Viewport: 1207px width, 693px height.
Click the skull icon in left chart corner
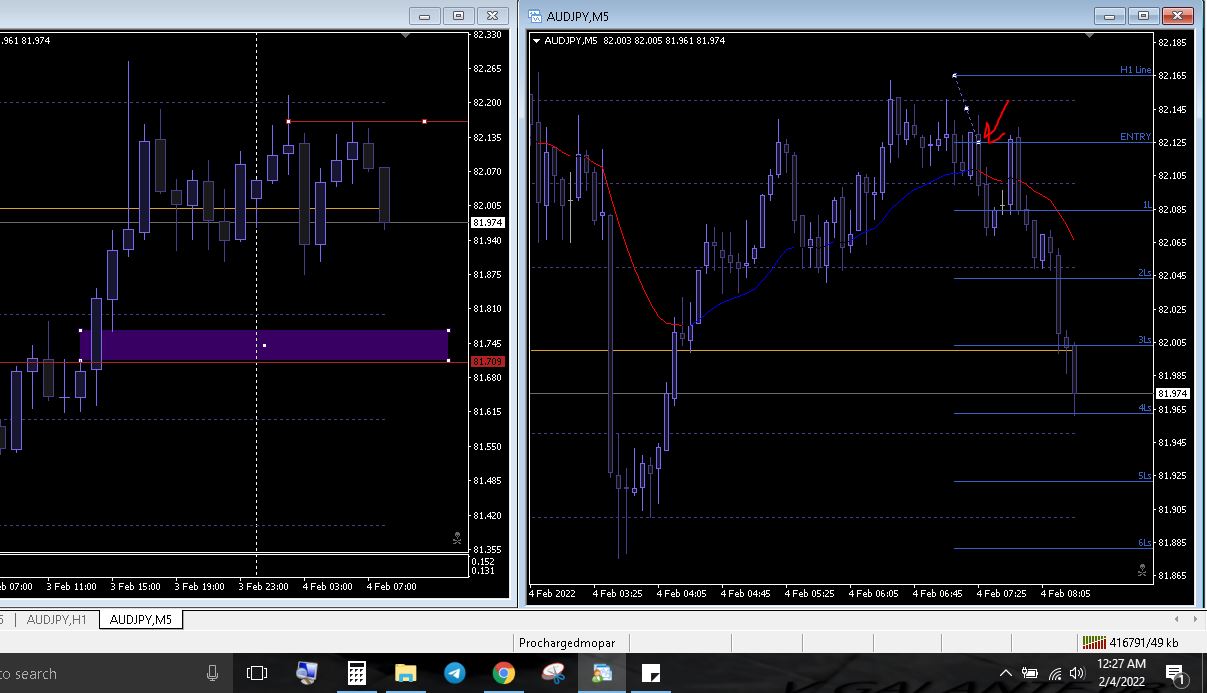(457, 538)
